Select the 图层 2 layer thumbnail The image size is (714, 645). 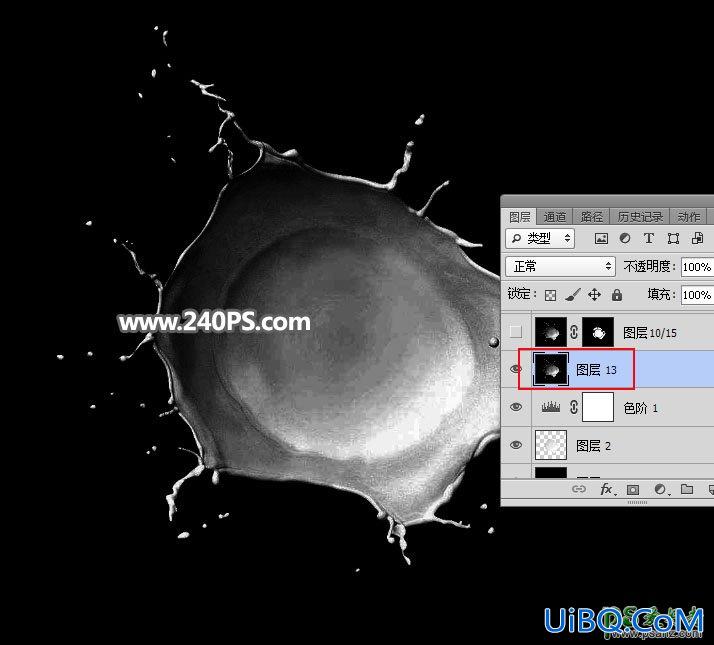coord(551,445)
